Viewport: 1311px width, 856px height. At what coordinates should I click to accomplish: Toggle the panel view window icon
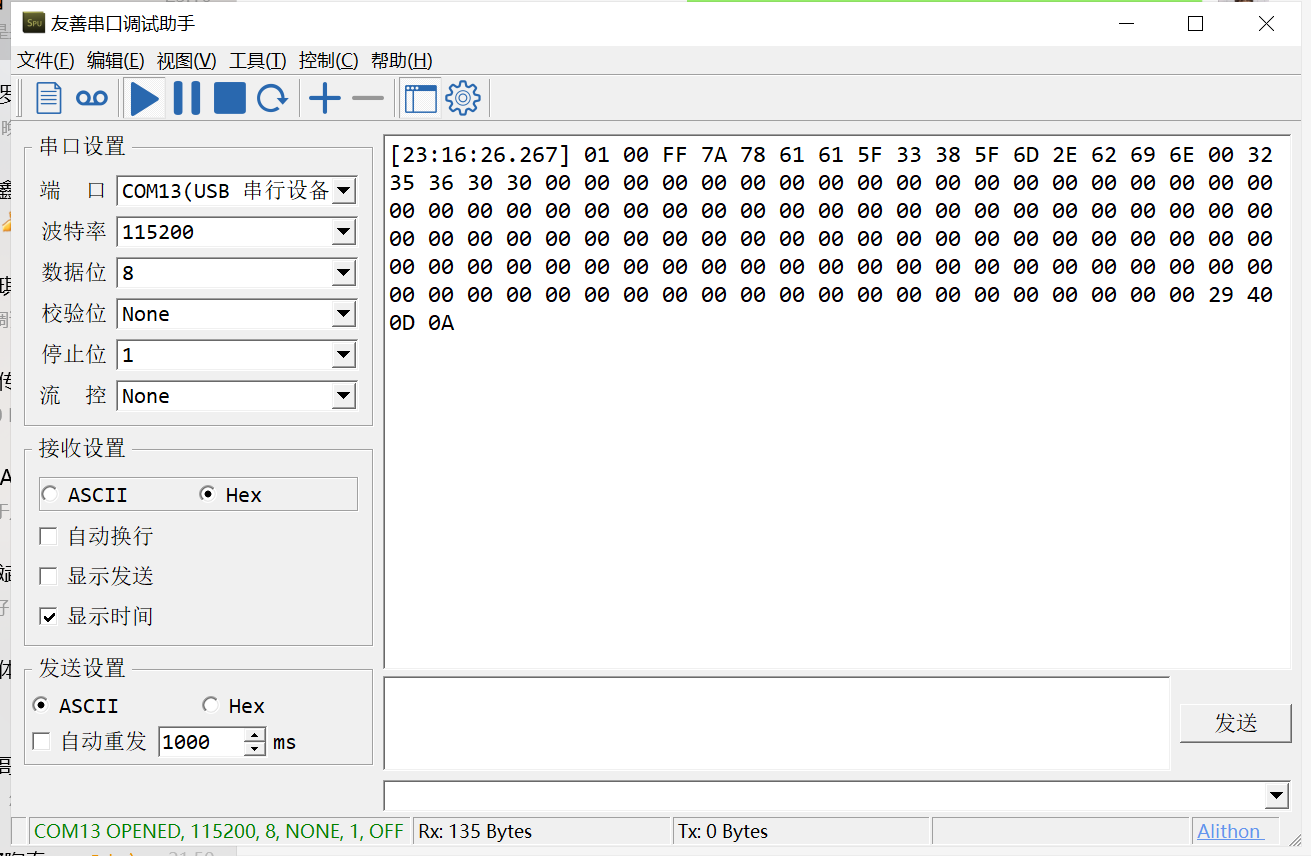pyautogui.click(x=420, y=98)
